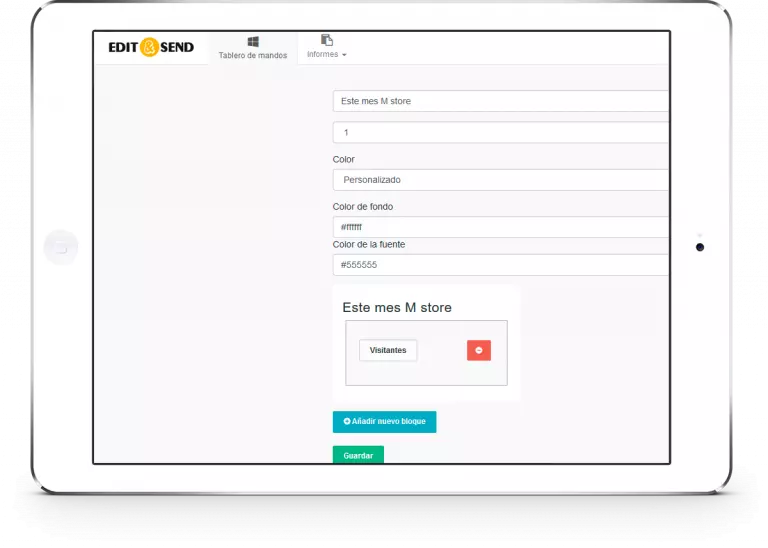Screen dimensions: 768x548
Task: Open the Color Personalizado dropdown
Action: tap(501, 180)
